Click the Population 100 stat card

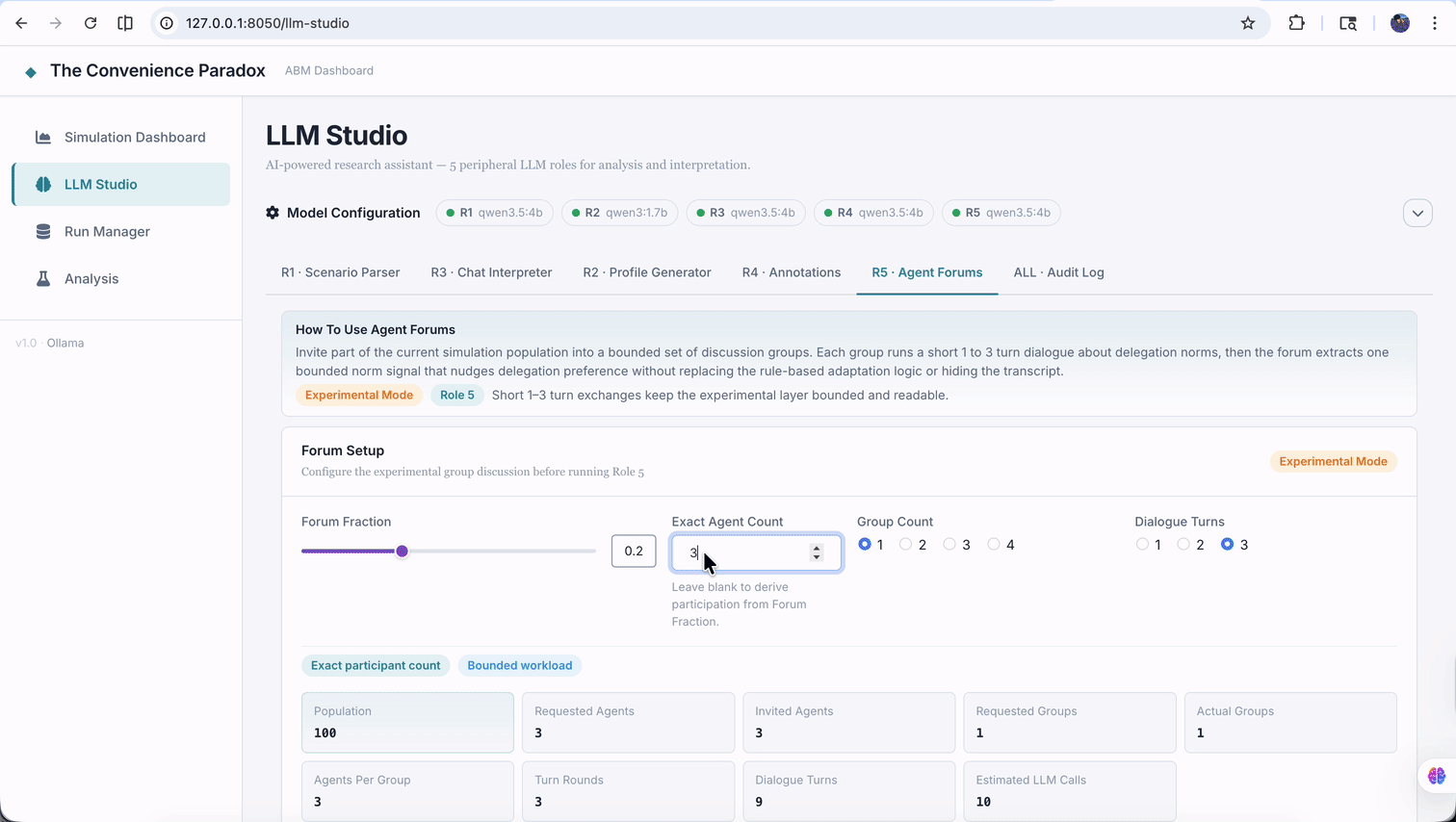pyautogui.click(x=407, y=722)
